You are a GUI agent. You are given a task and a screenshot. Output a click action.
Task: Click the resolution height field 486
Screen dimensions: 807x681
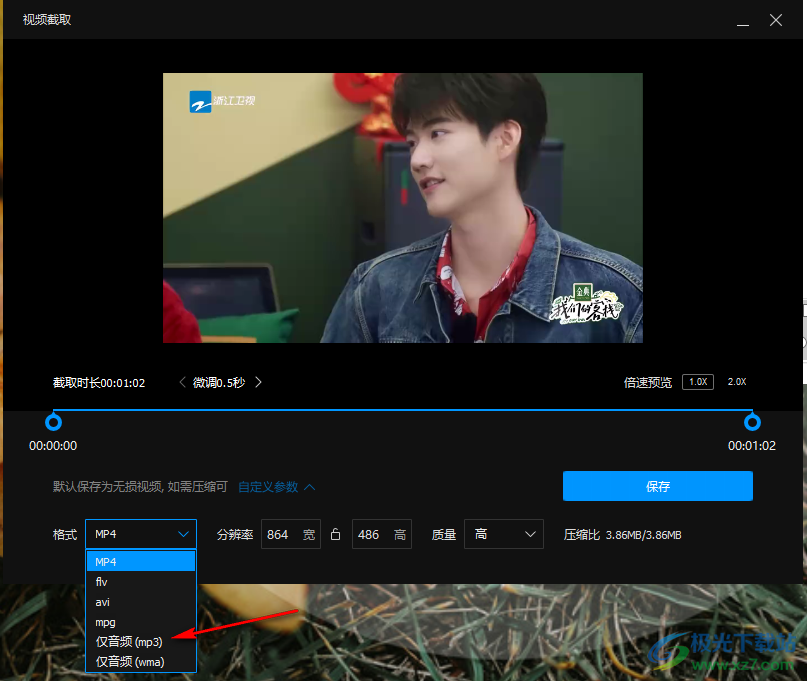(x=381, y=534)
